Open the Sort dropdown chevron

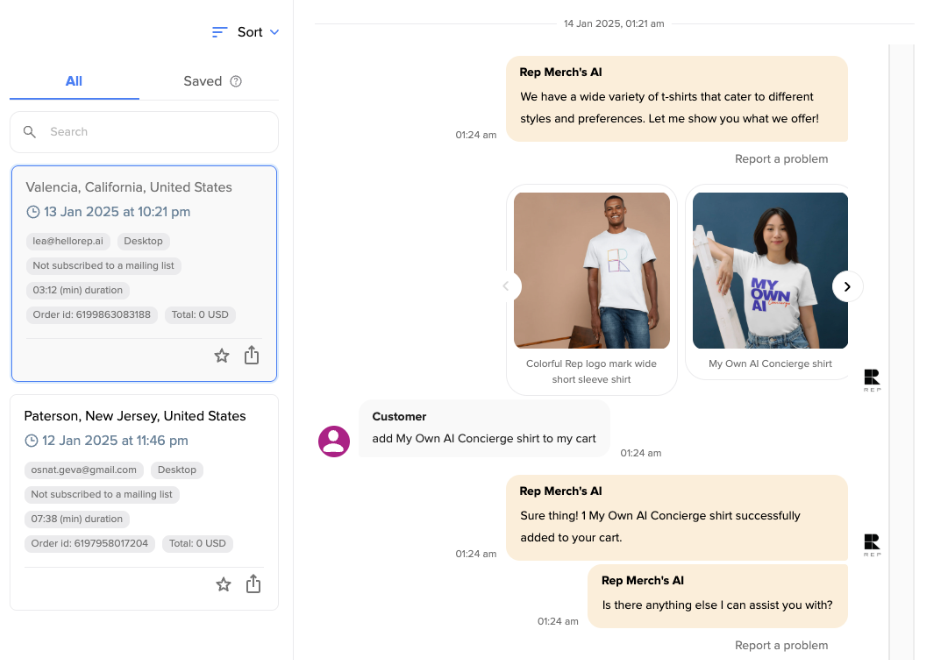(x=275, y=32)
